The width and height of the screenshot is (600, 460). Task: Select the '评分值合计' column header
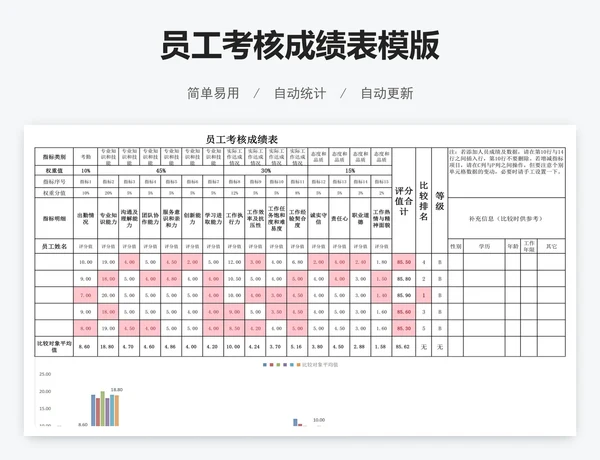pyautogui.click(x=404, y=201)
